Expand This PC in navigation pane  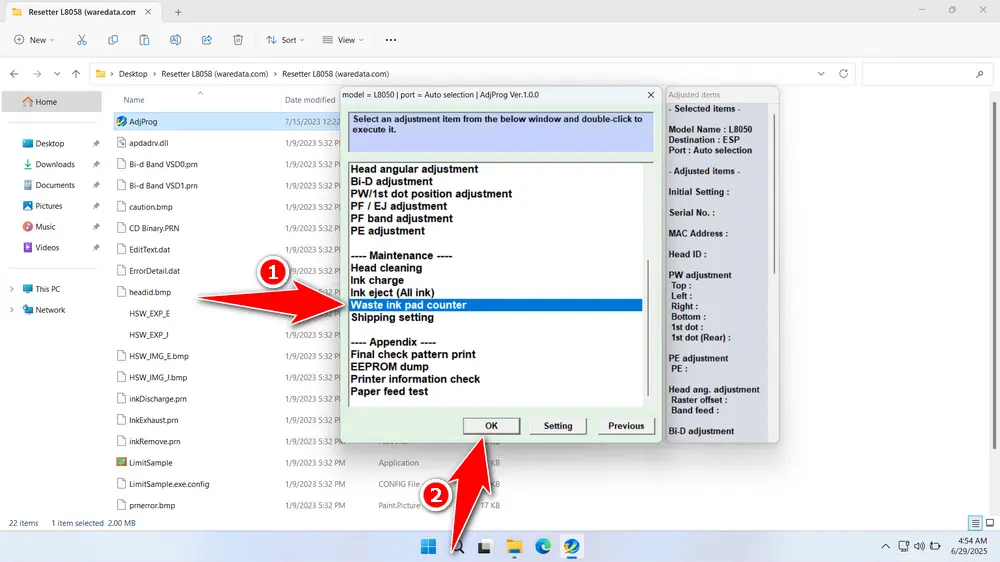(x=12, y=289)
